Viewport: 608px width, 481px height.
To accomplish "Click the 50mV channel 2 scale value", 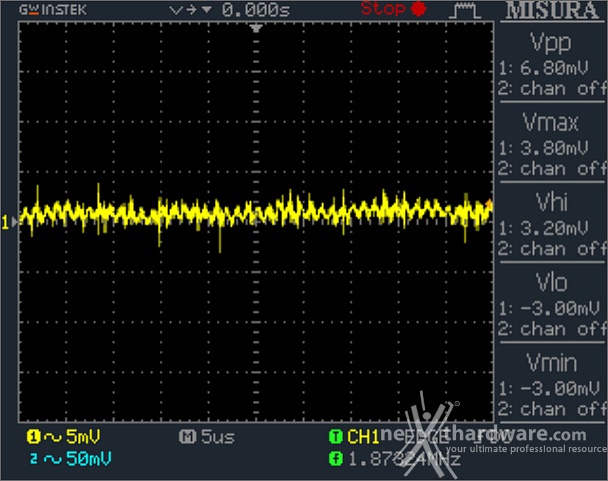I will click(x=88, y=459).
